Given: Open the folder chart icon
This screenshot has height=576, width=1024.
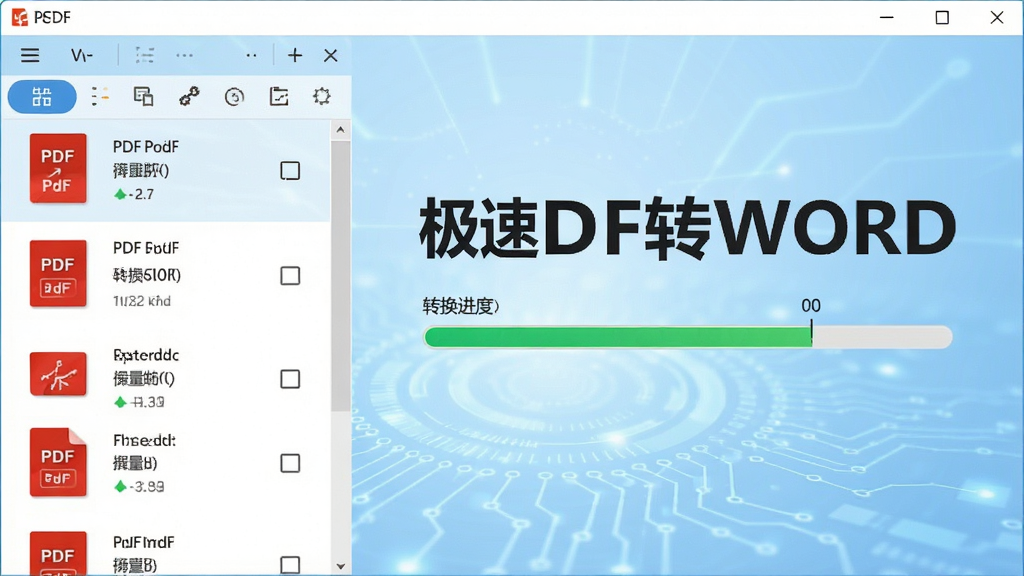Looking at the screenshot, I should (279, 97).
